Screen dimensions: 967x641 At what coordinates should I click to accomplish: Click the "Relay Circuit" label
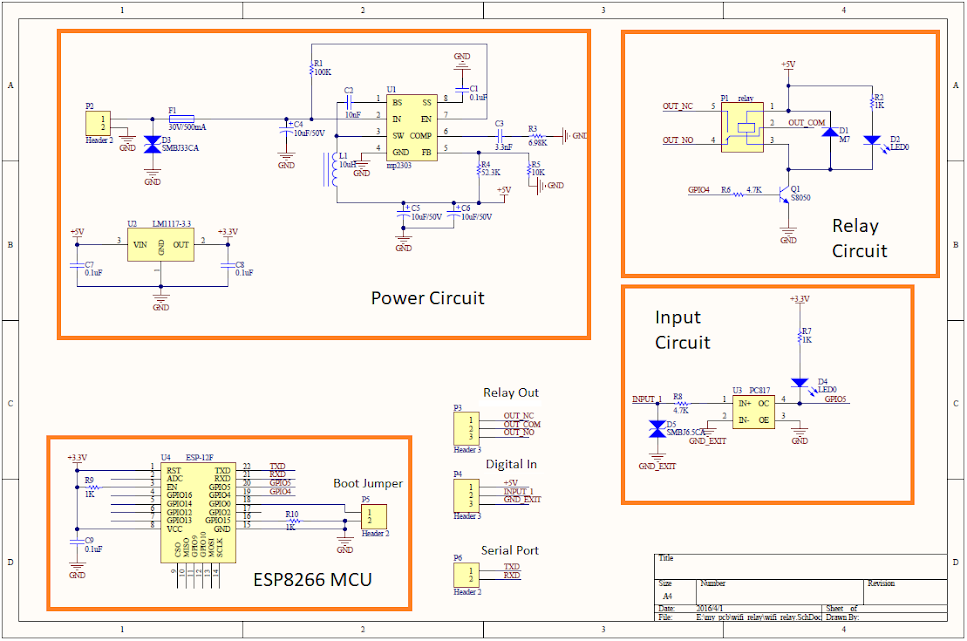(x=859, y=239)
